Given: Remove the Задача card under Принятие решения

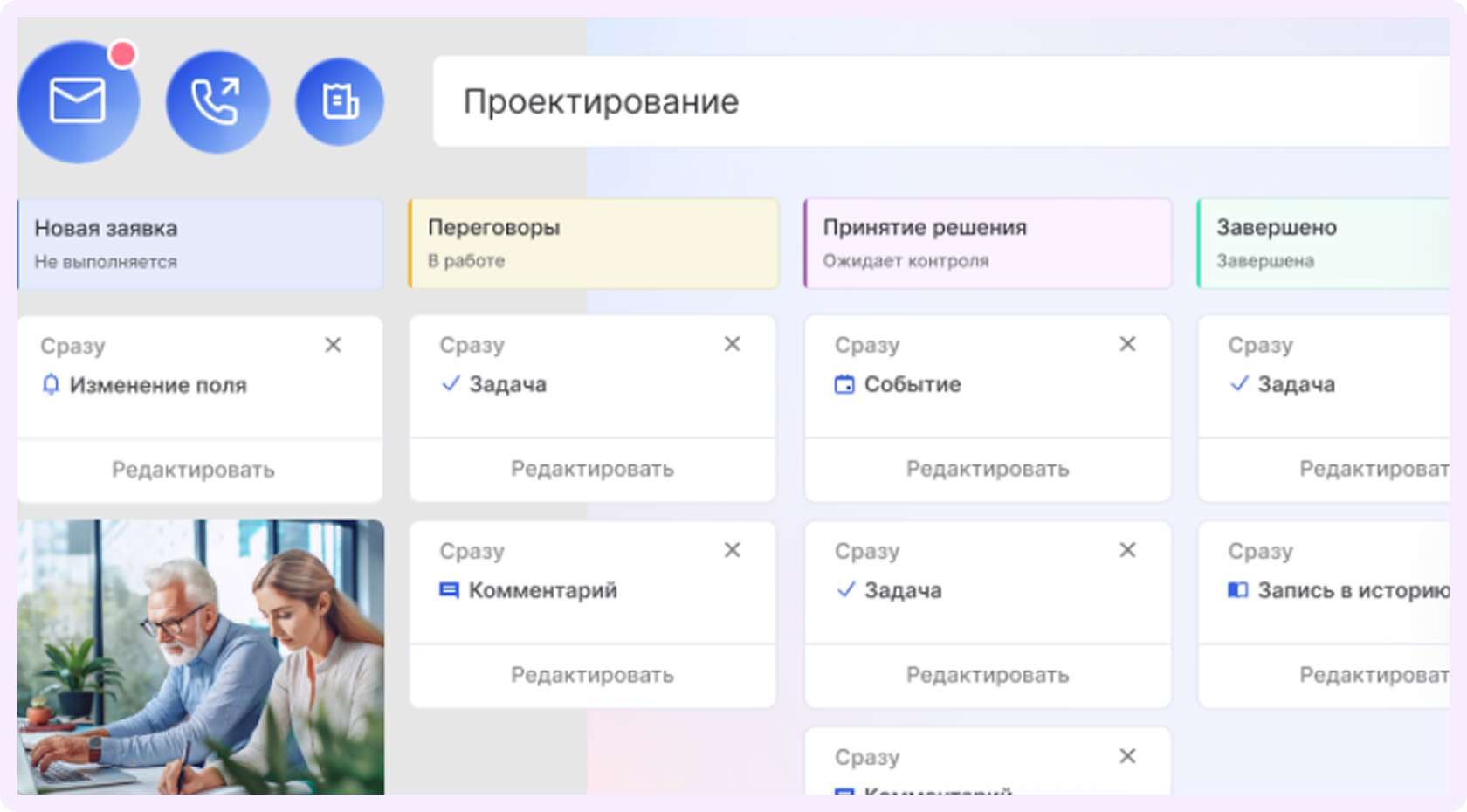Looking at the screenshot, I should [x=1127, y=550].
